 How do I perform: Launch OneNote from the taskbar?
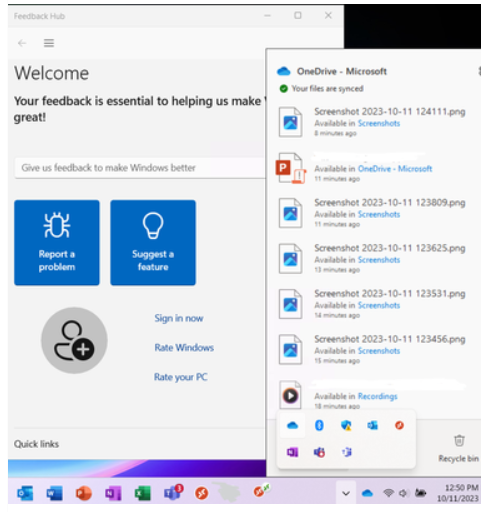click(x=113, y=493)
